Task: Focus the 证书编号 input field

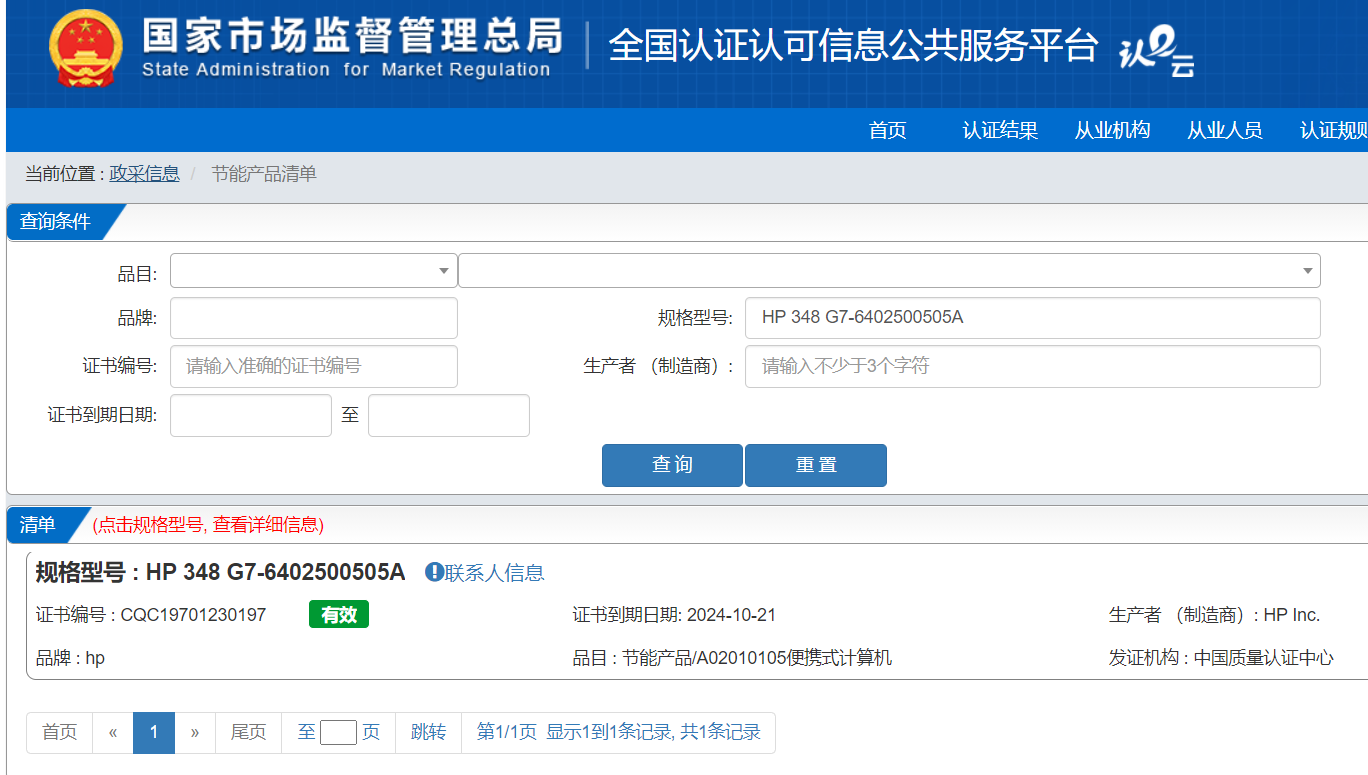Action: (x=314, y=366)
